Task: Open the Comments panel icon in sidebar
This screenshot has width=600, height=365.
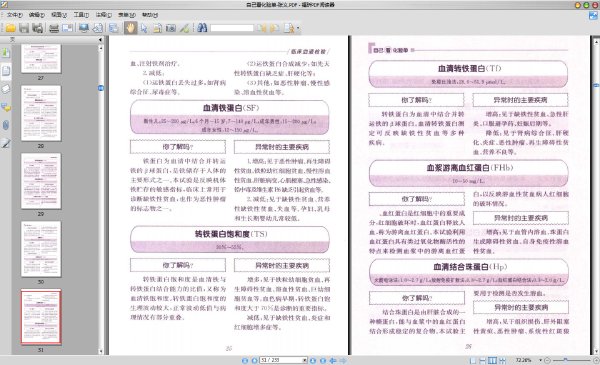Action: tap(6, 107)
